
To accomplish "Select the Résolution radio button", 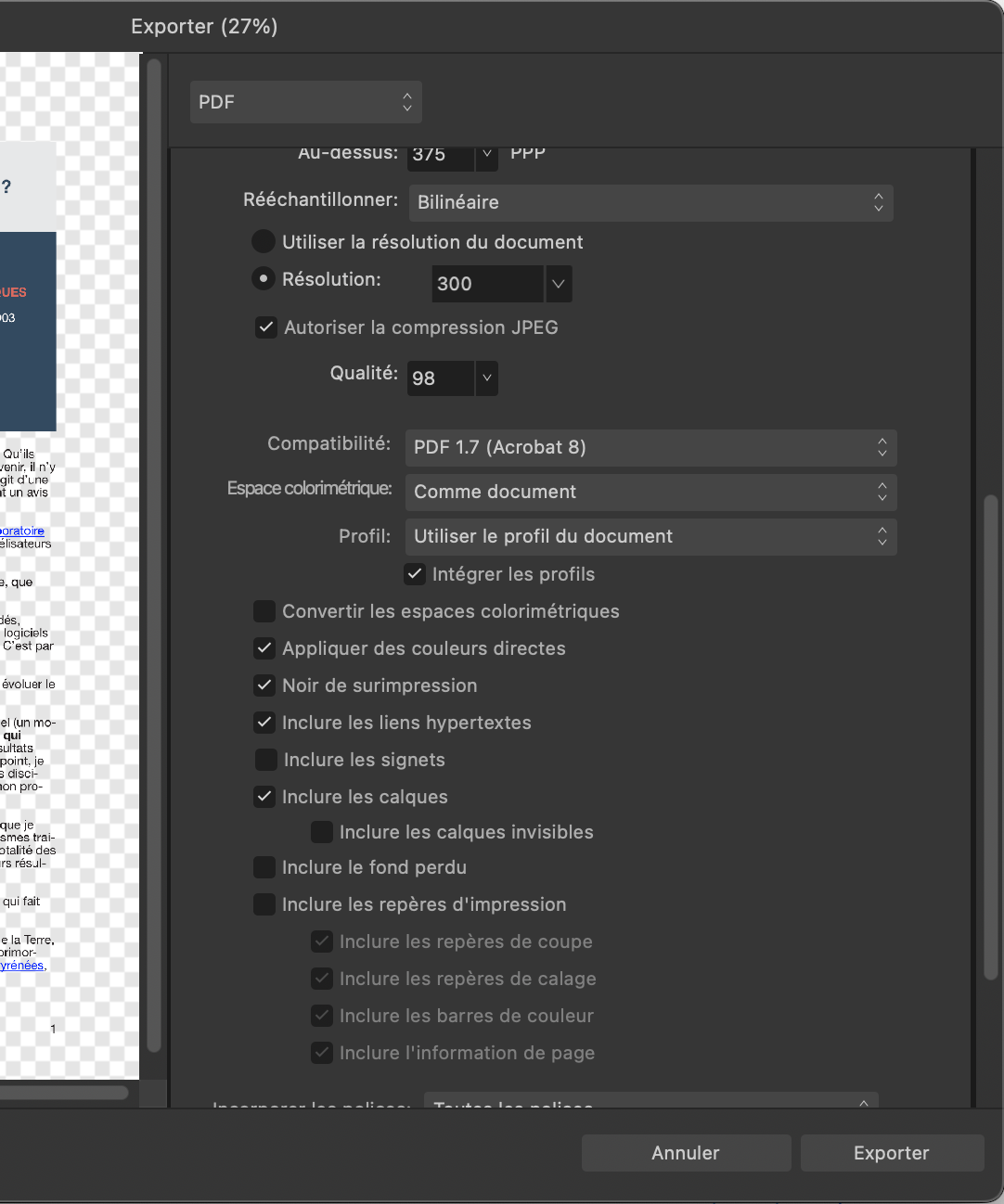I will [264, 279].
